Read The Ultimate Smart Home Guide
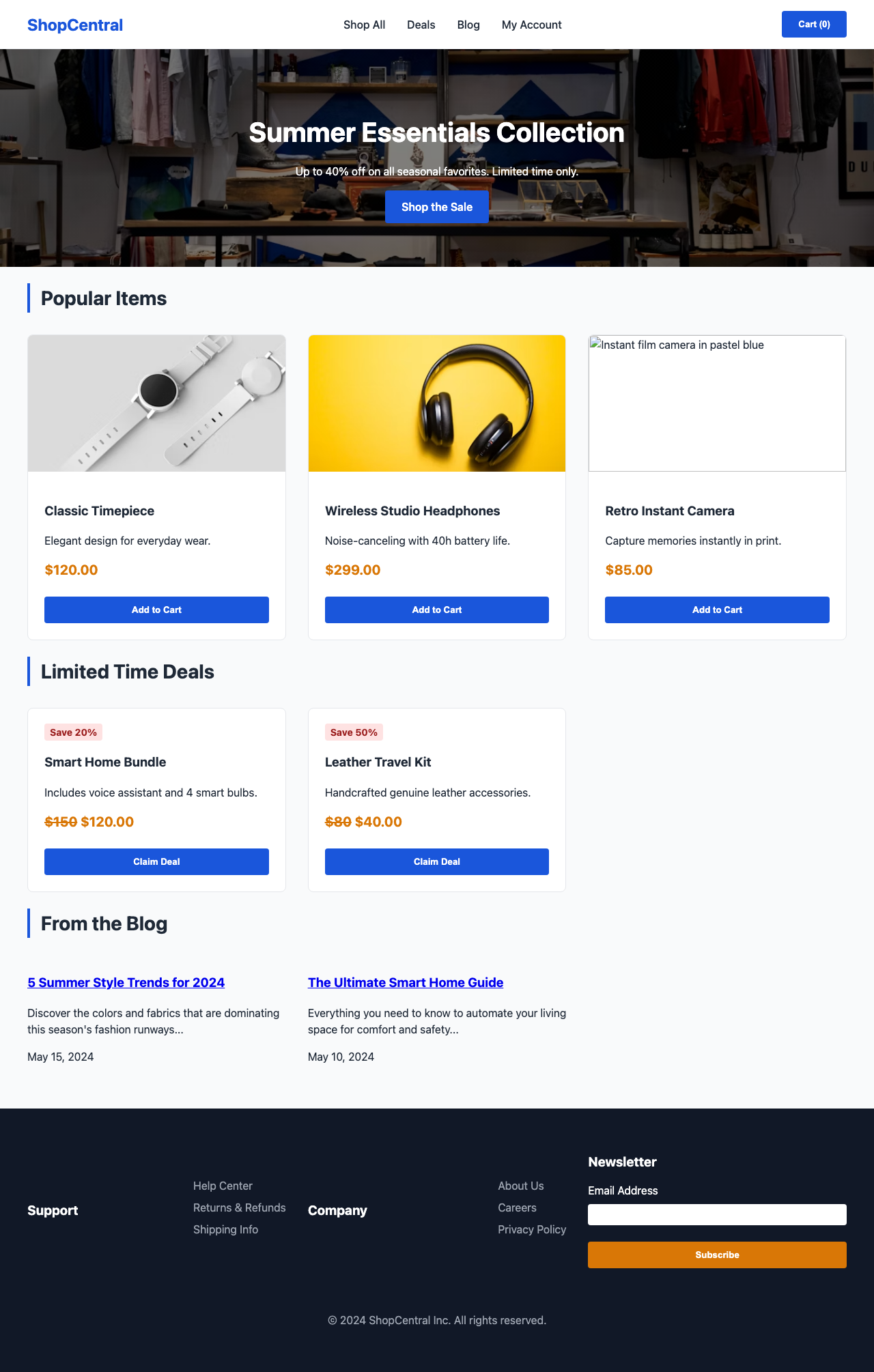The height and width of the screenshot is (1372, 874). tap(406, 982)
